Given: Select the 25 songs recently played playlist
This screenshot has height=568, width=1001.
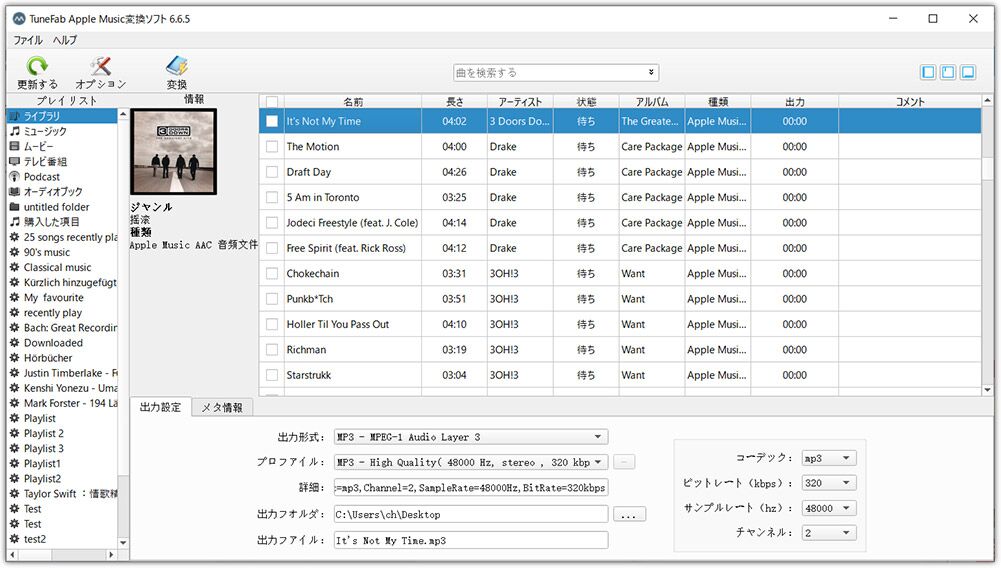Looking at the screenshot, I should pos(63,237).
